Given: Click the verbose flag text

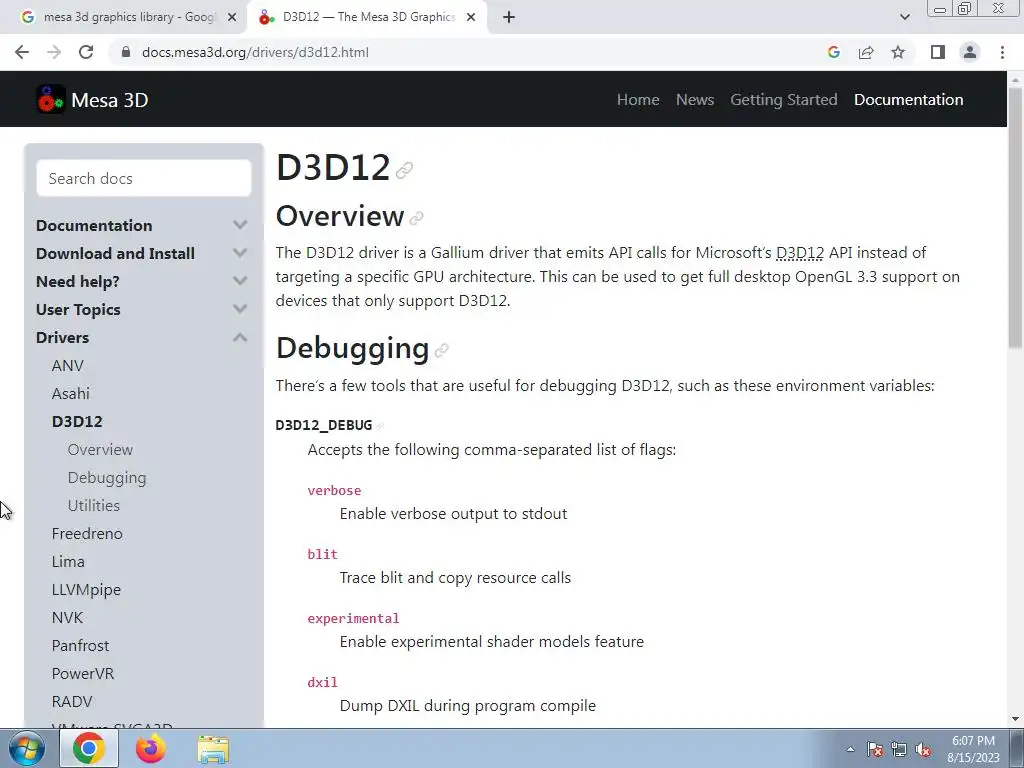Looking at the screenshot, I should [x=334, y=490].
